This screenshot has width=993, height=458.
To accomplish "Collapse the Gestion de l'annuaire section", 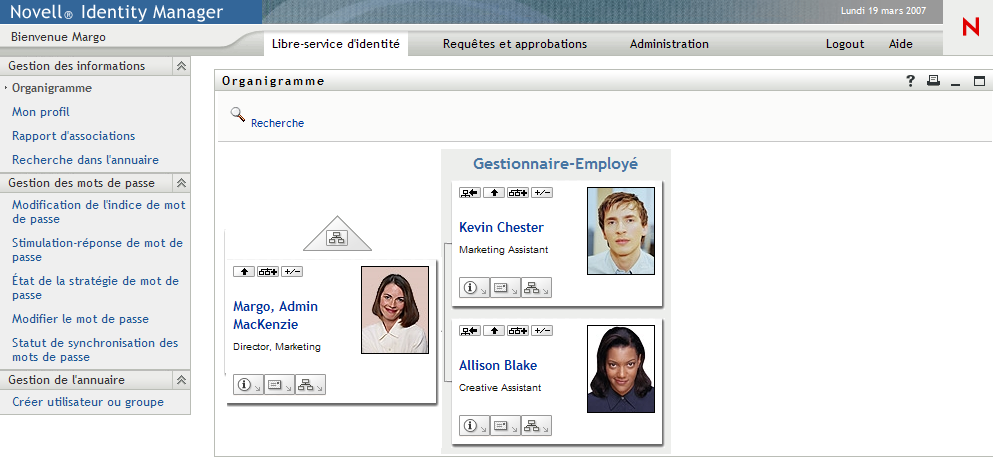I will click(x=181, y=380).
